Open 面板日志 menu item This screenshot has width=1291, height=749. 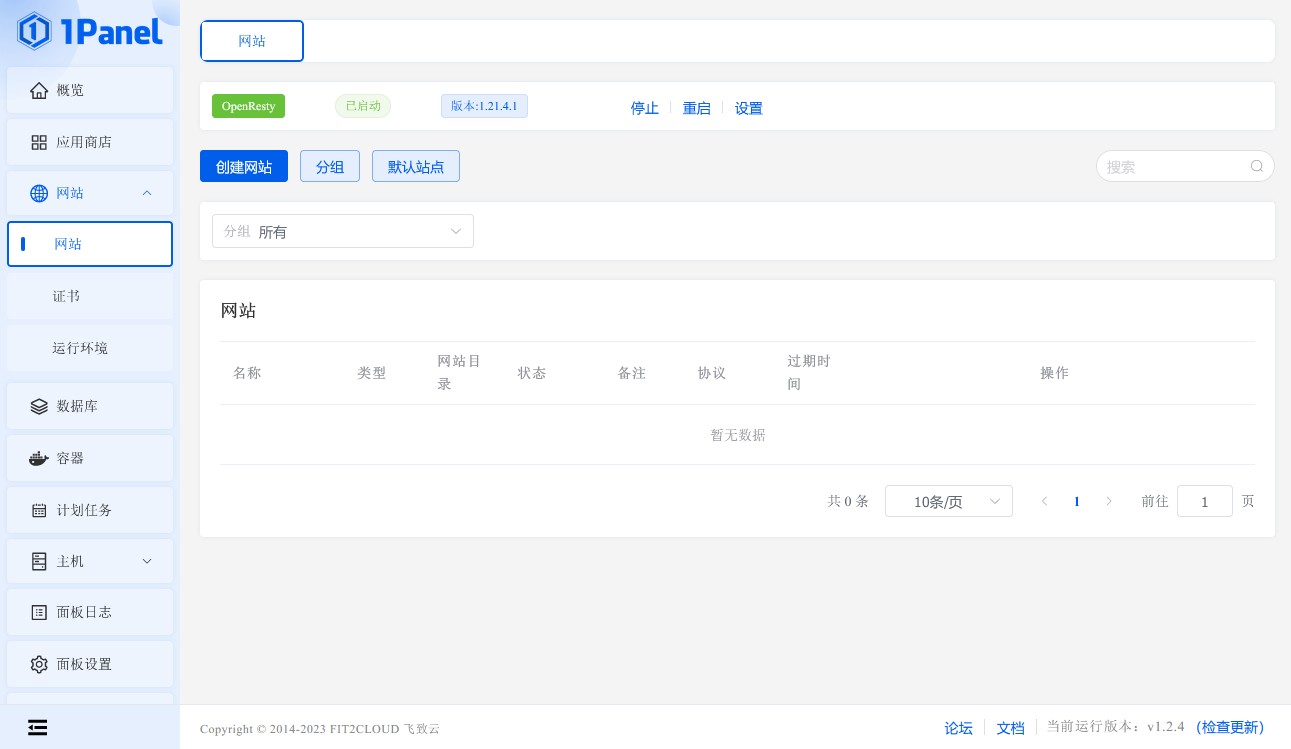[x=90, y=612]
